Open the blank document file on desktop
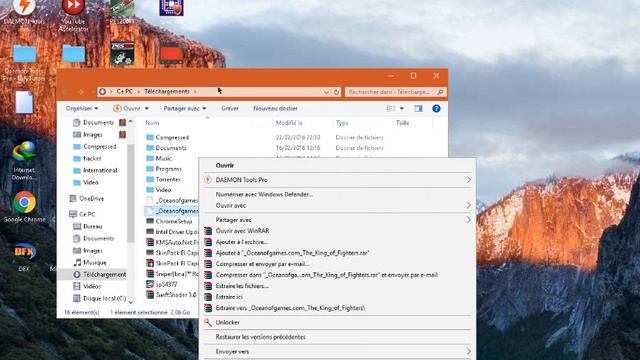 (x=24, y=102)
